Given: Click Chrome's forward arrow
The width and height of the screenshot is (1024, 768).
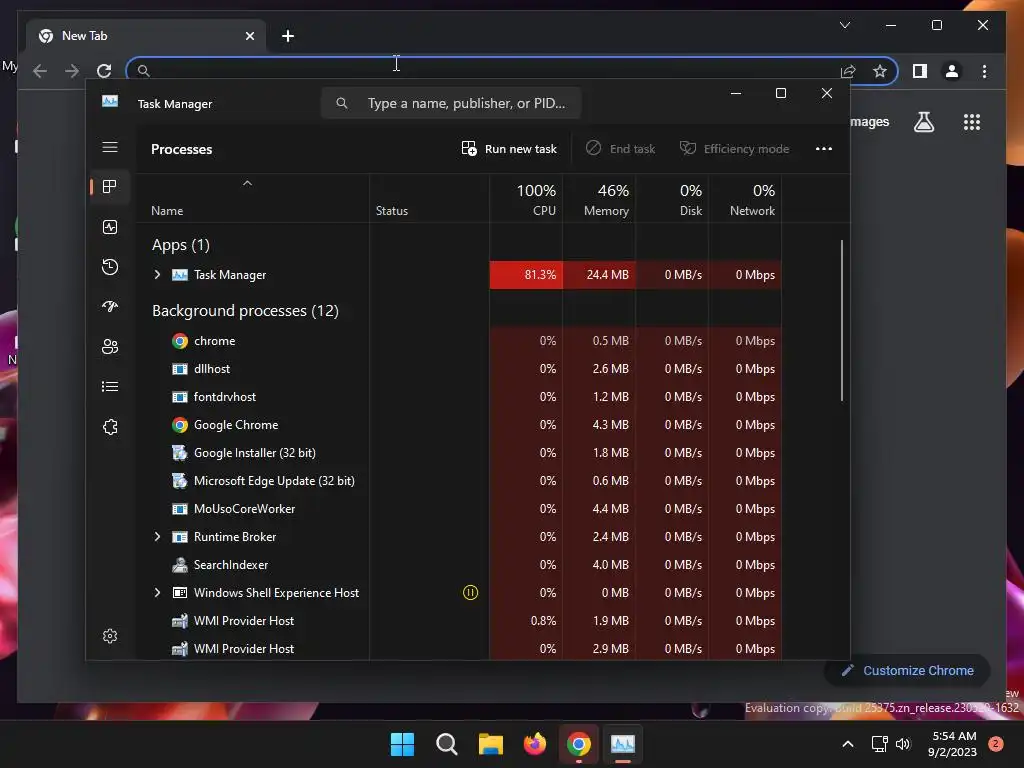Looking at the screenshot, I should (x=72, y=71).
